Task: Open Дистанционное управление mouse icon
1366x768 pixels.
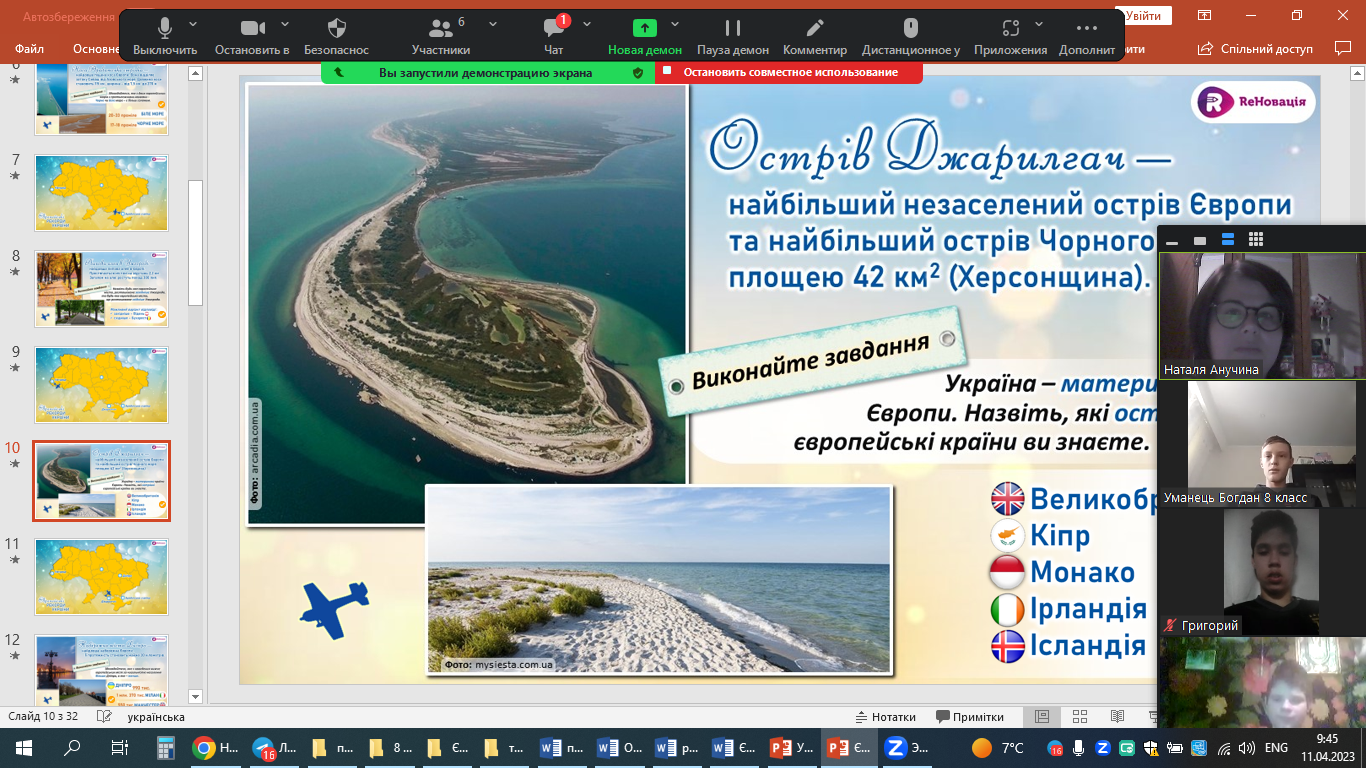Action: point(910,36)
